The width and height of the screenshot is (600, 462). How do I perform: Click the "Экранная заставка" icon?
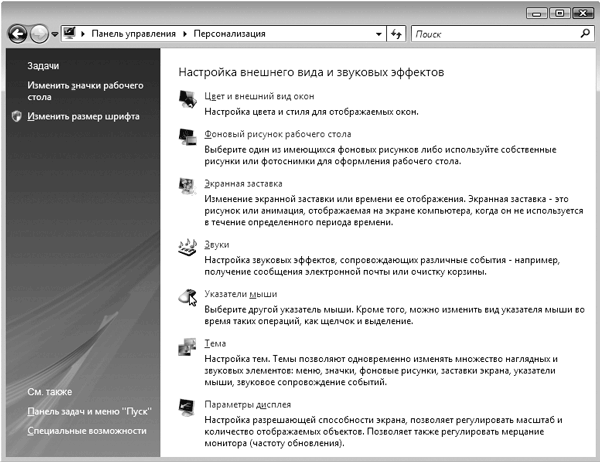pos(187,186)
